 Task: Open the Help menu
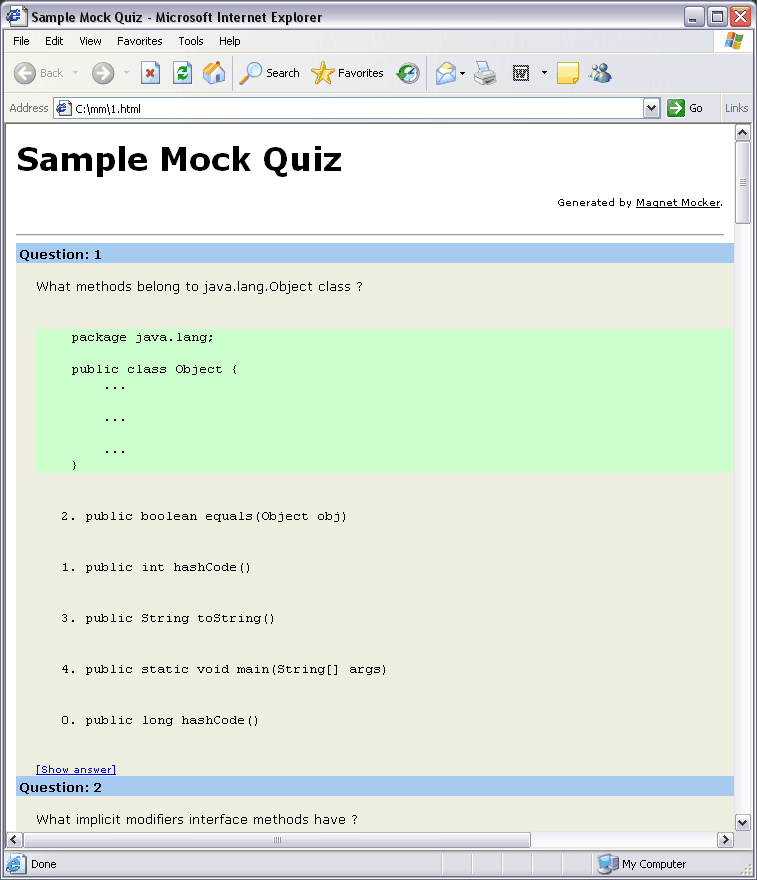230,41
